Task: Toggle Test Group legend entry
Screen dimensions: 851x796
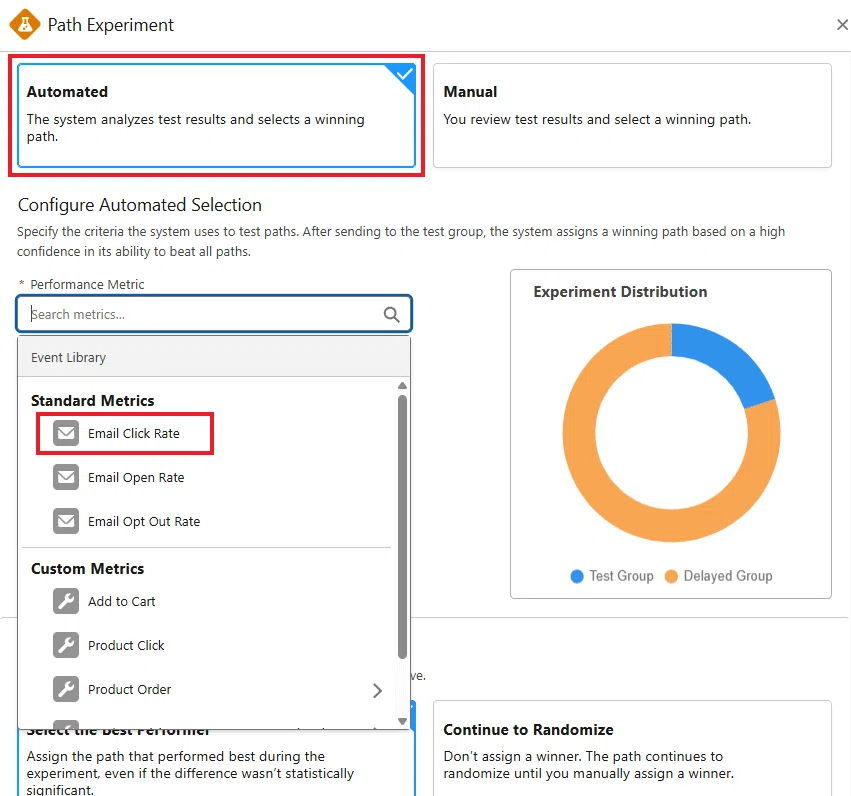Action: 612,576
